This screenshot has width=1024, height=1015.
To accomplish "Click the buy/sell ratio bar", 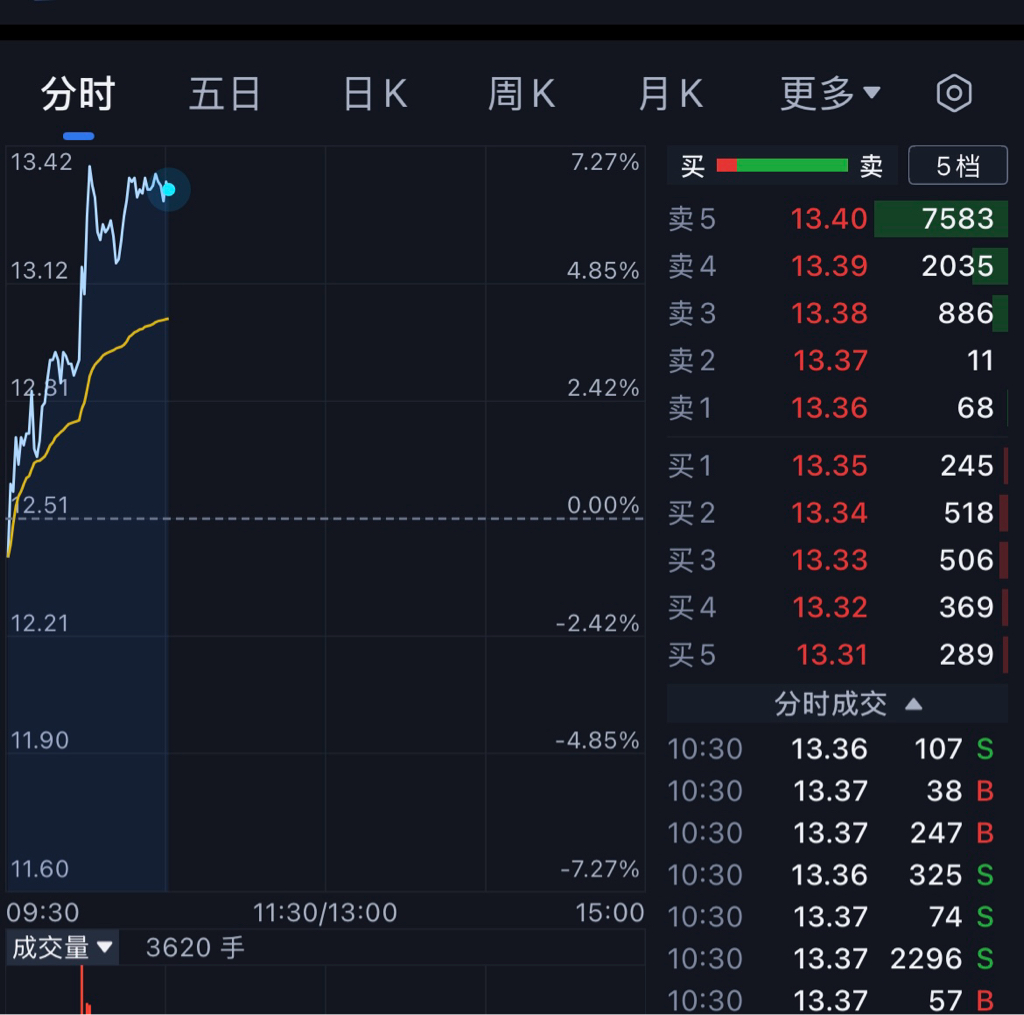I will point(782,166).
